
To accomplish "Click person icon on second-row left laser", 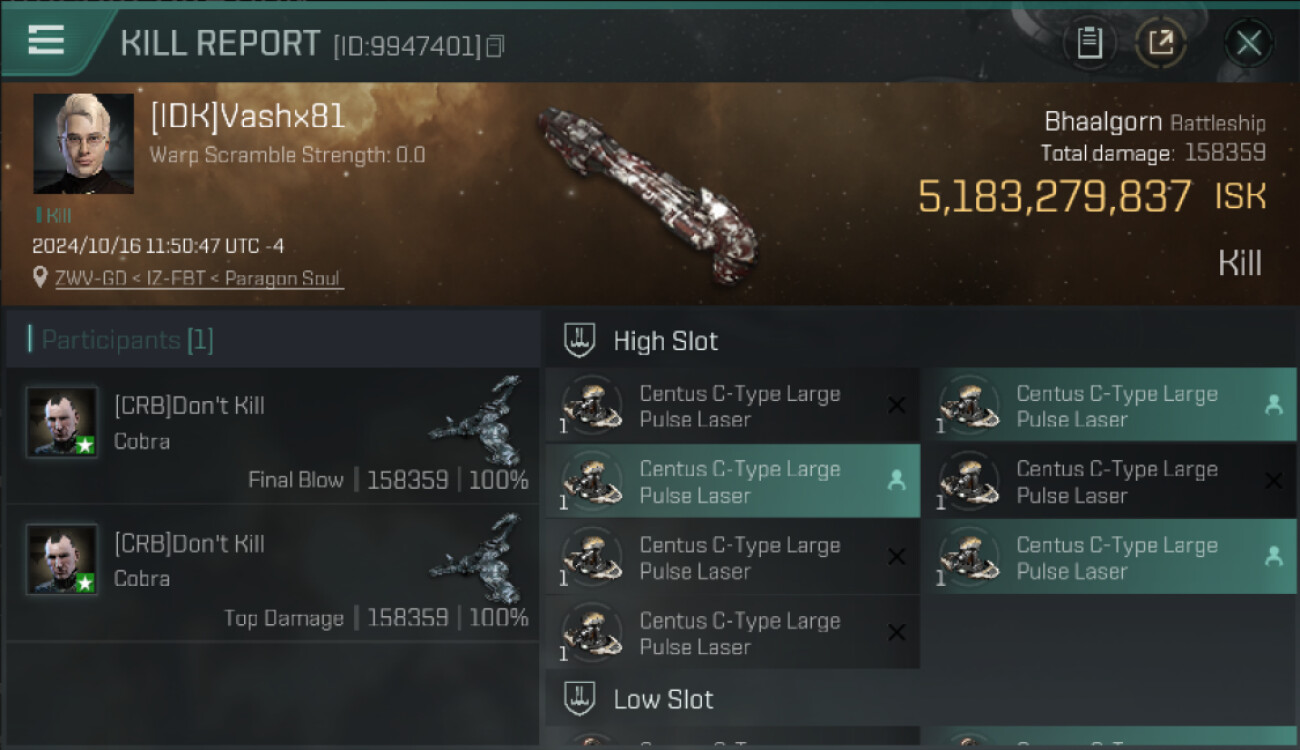I will (896, 481).
